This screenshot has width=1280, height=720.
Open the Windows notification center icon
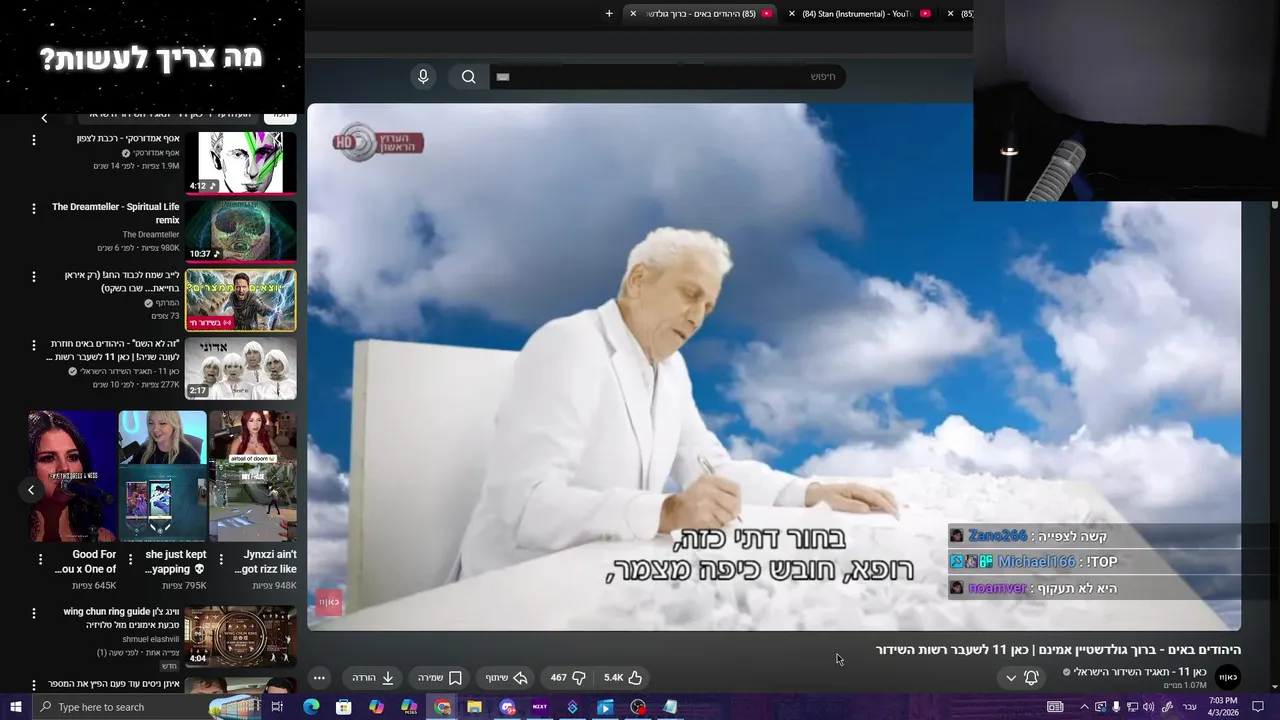pos(1258,707)
